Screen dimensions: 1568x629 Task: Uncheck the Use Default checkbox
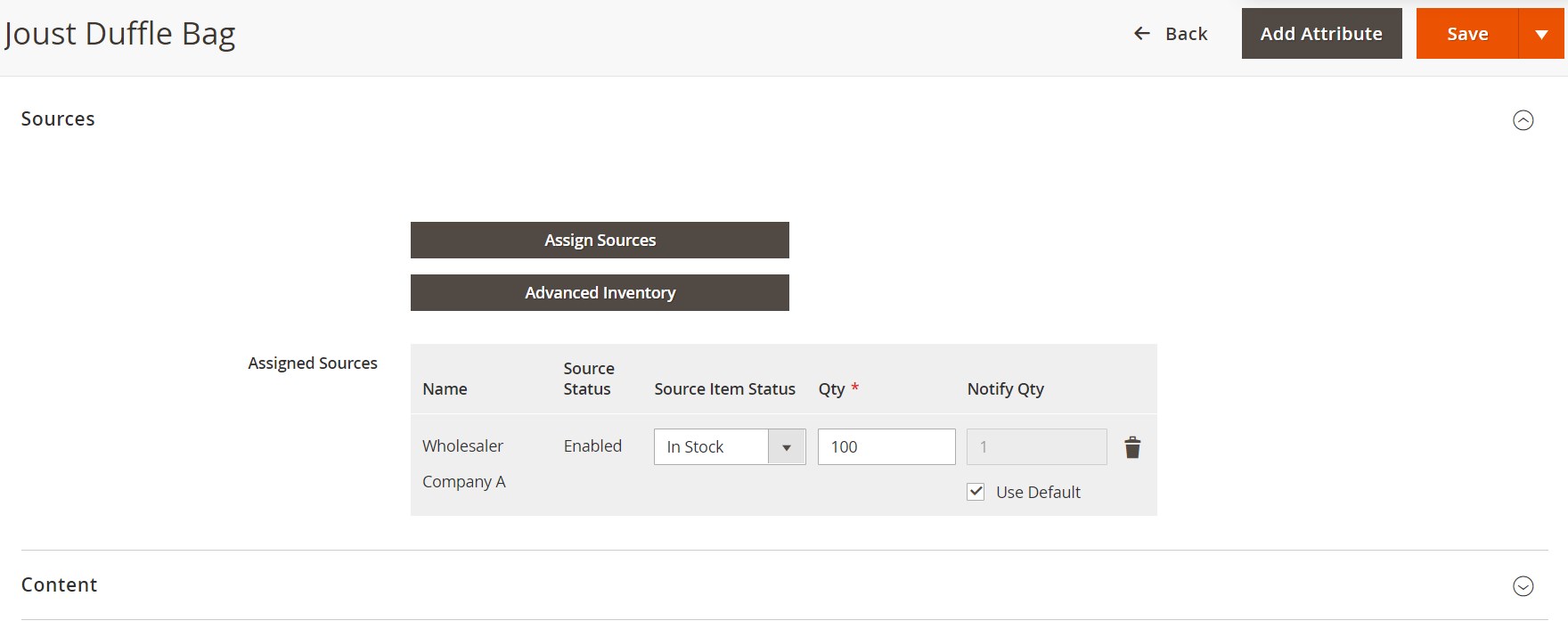[976, 492]
